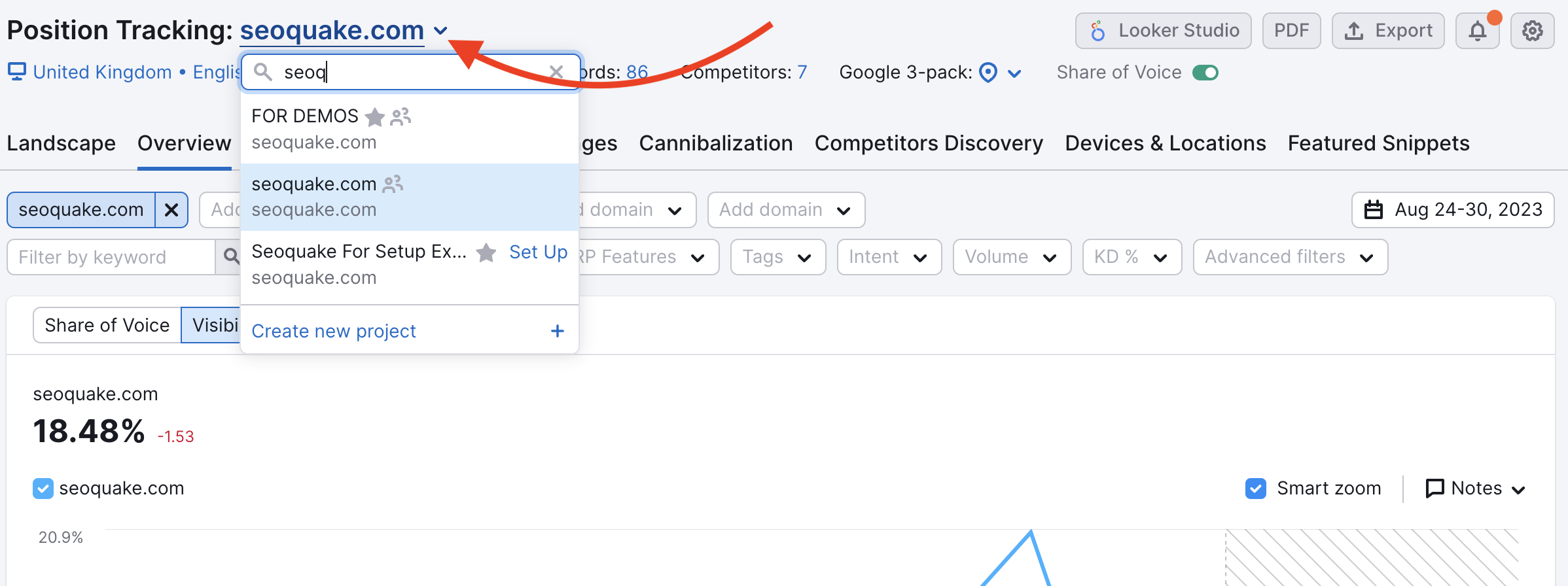Screen dimensions: 1568x586
Task: Click the desktop device icon
Action: click(17, 71)
